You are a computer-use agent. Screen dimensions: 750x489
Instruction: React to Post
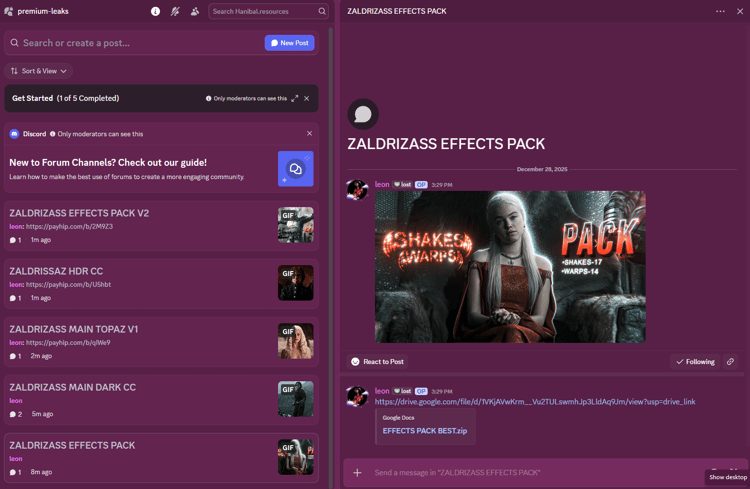[x=378, y=362]
